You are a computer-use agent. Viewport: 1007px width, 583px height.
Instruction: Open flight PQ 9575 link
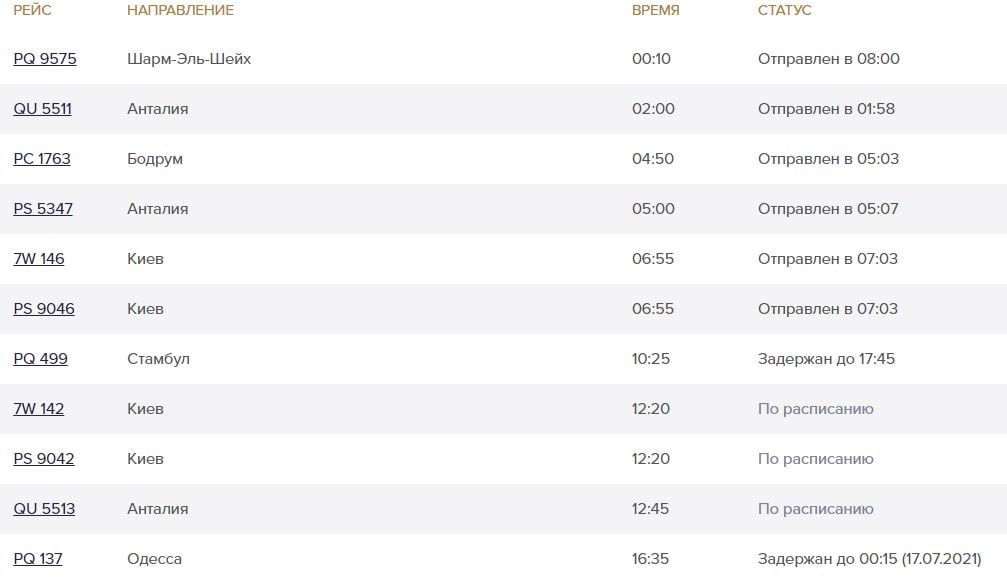point(45,59)
